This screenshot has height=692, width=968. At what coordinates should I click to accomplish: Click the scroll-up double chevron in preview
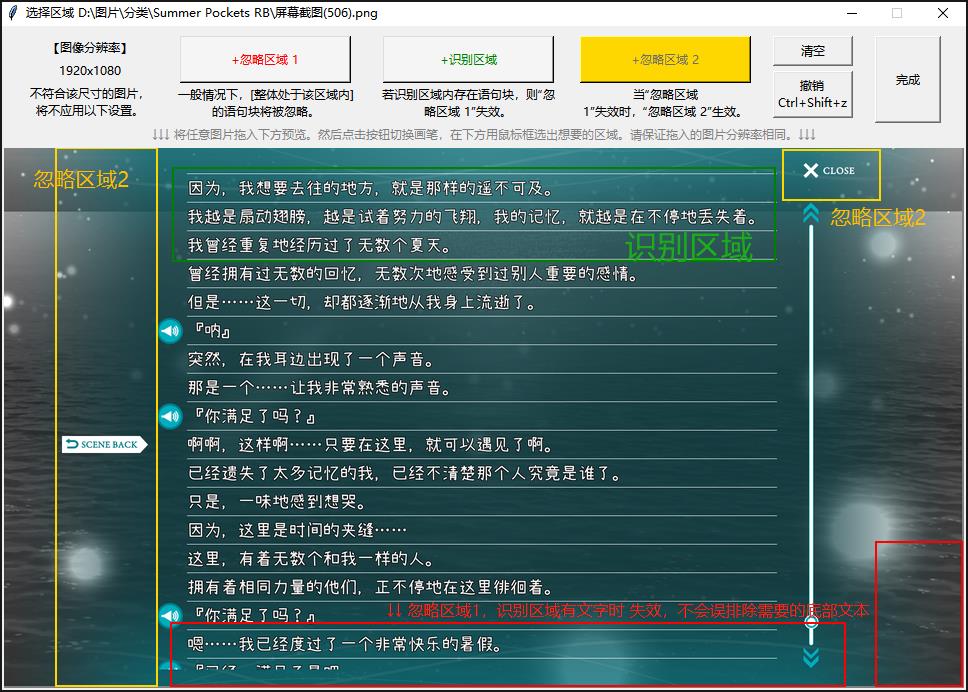tap(811, 214)
